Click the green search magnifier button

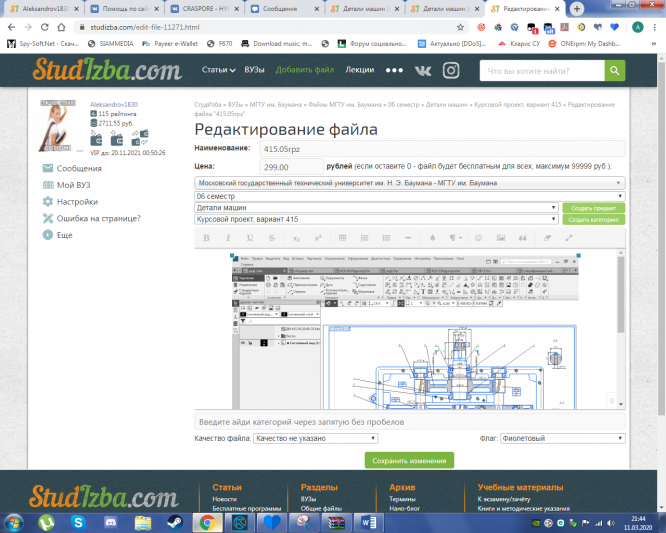(x=615, y=71)
